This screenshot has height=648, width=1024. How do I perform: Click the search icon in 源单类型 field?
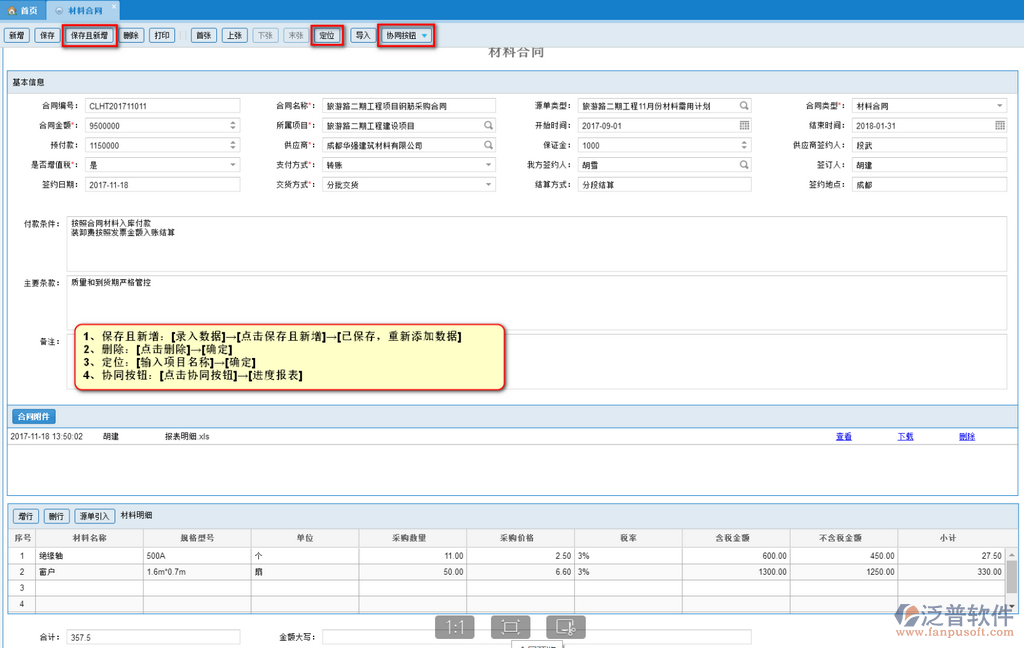click(x=744, y=106)
